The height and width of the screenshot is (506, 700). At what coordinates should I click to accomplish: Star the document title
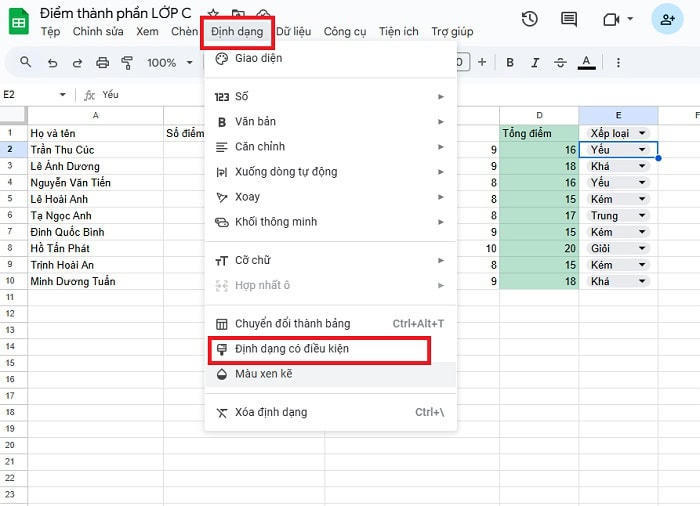click(213, 13)
